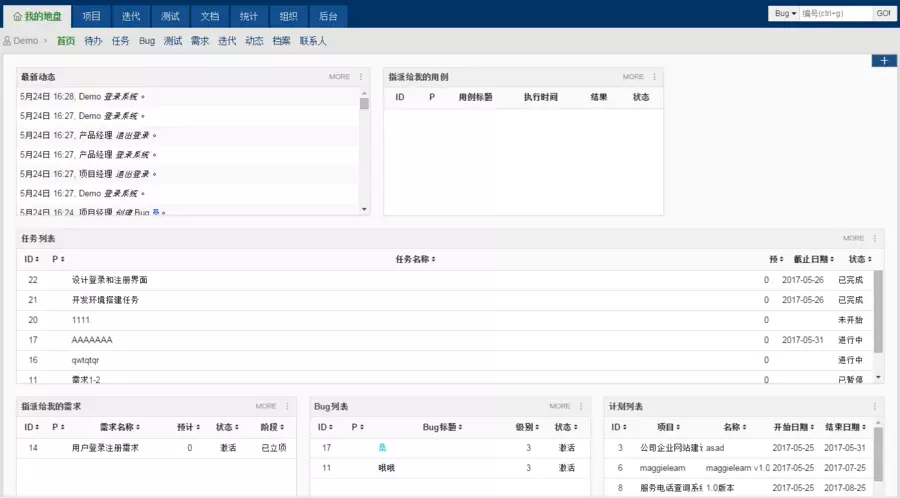Sort Bug列表 by 级别 column

pos(526,427)
